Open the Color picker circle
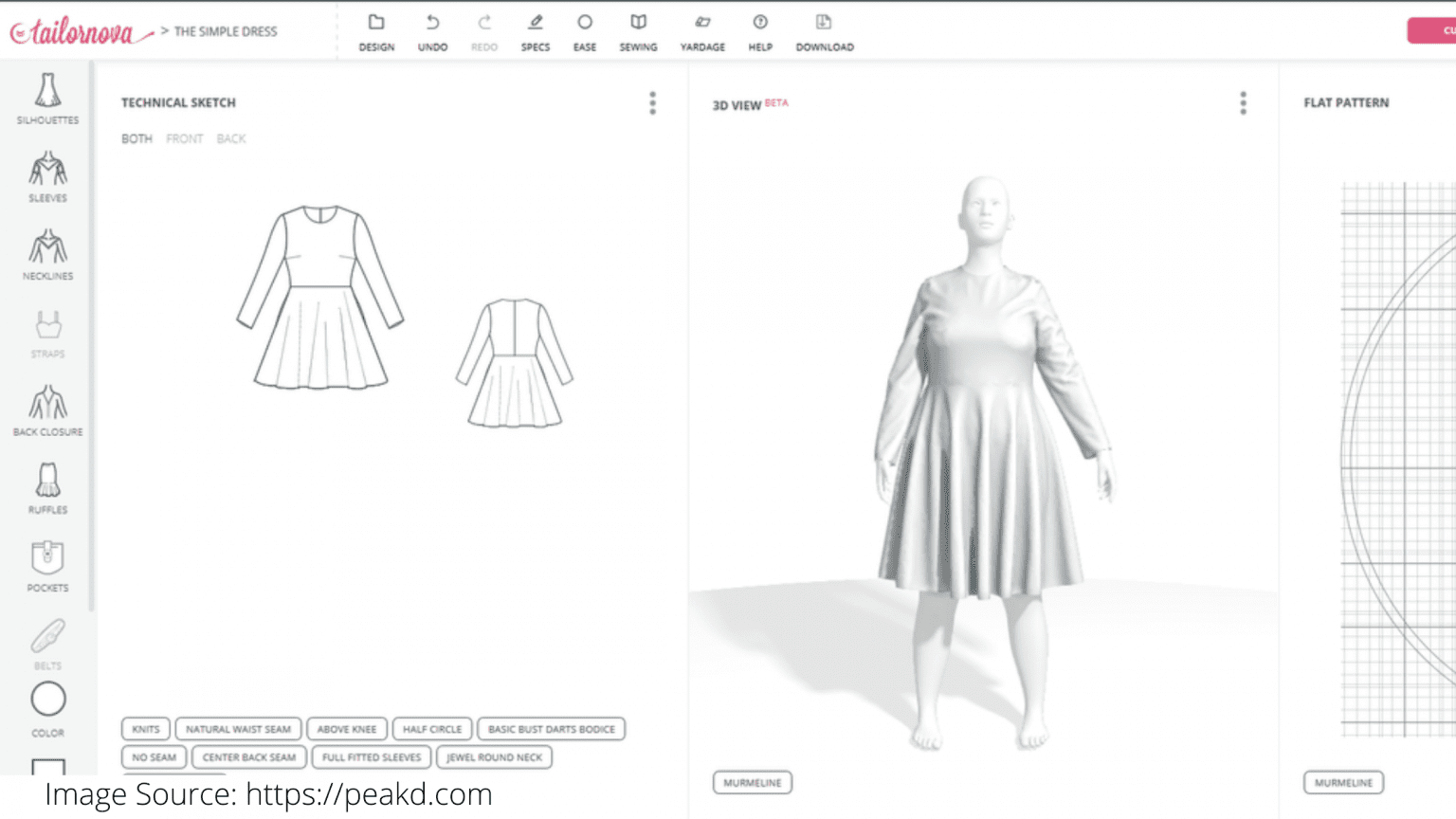 [47, 700]
